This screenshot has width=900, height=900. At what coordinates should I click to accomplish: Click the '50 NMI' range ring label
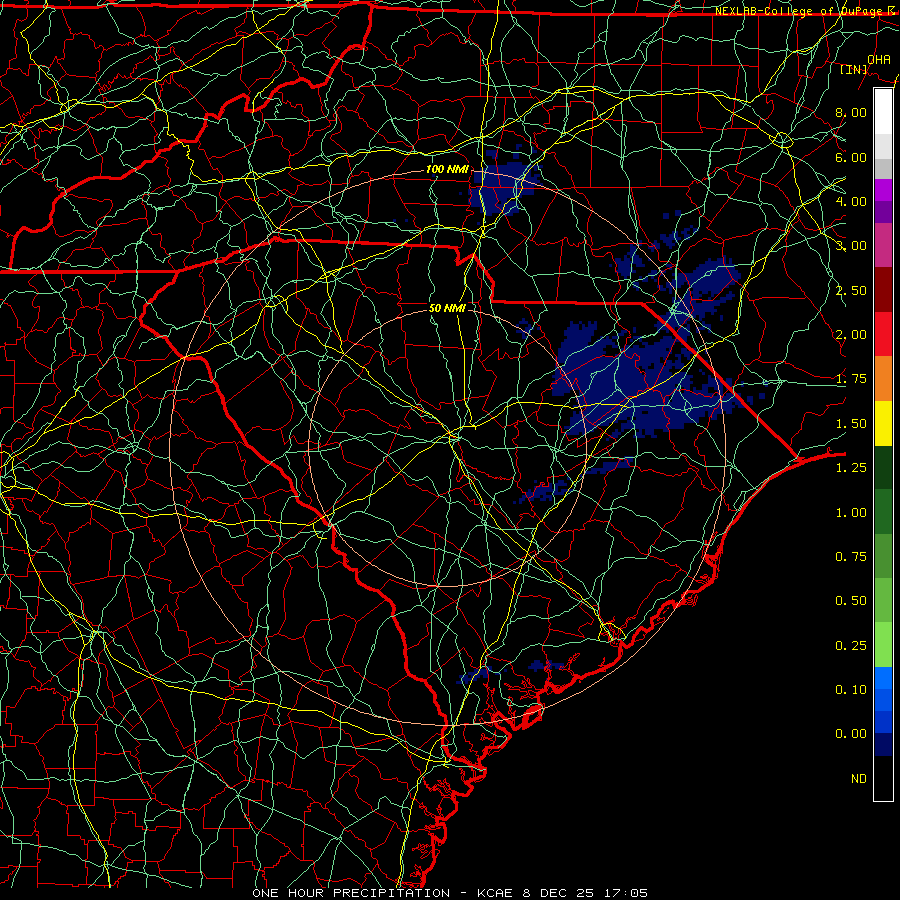tap(447, 308)
